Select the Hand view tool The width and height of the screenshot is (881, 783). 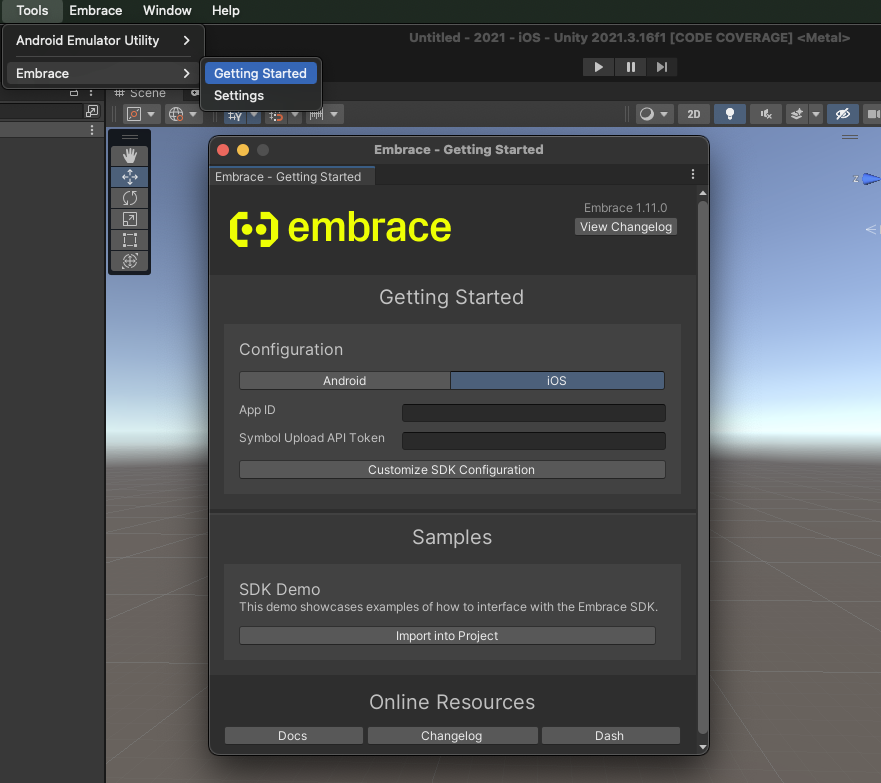[x=130, y=156]
